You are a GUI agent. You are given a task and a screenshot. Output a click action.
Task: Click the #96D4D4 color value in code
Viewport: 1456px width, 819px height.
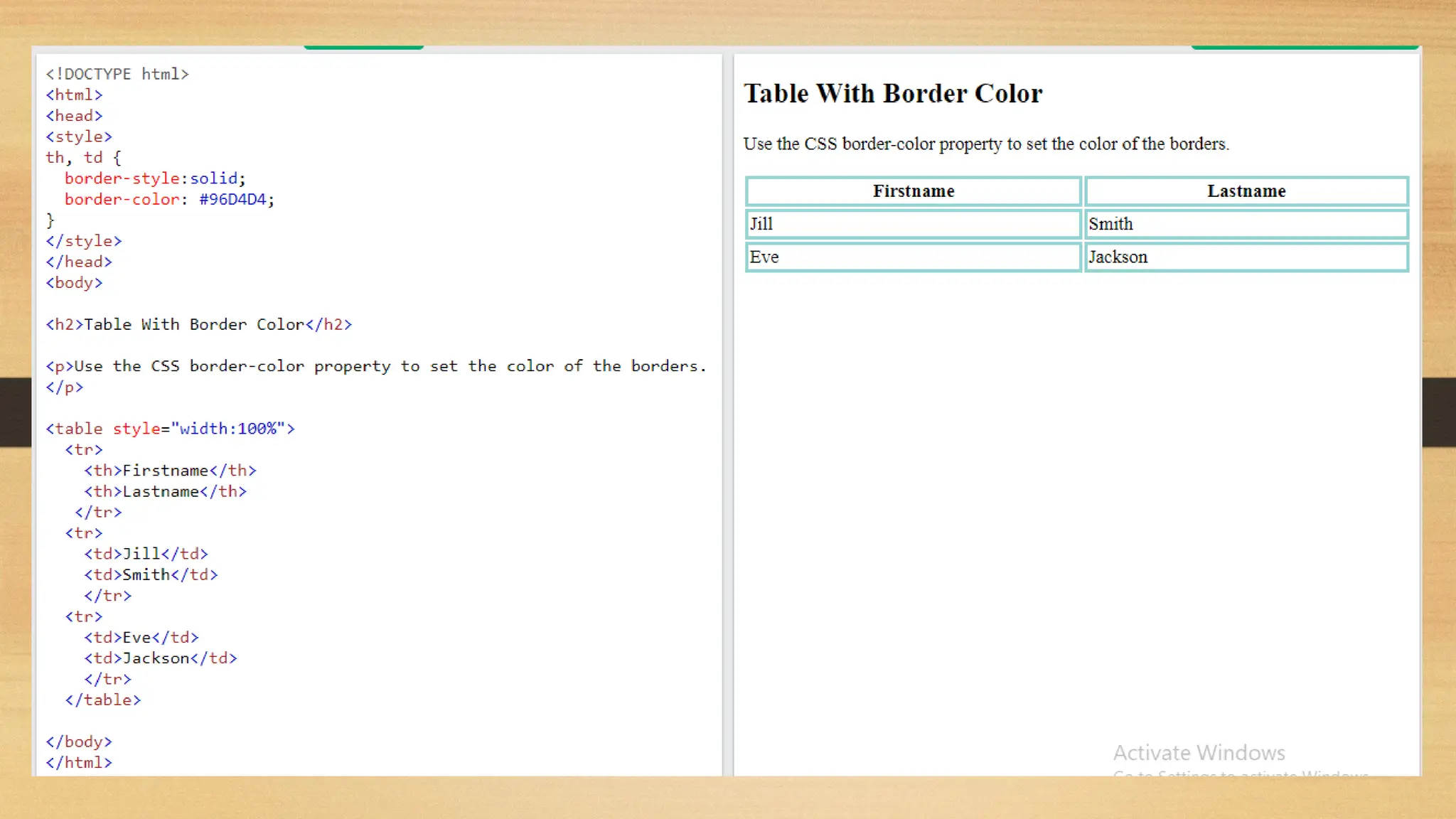232,200
